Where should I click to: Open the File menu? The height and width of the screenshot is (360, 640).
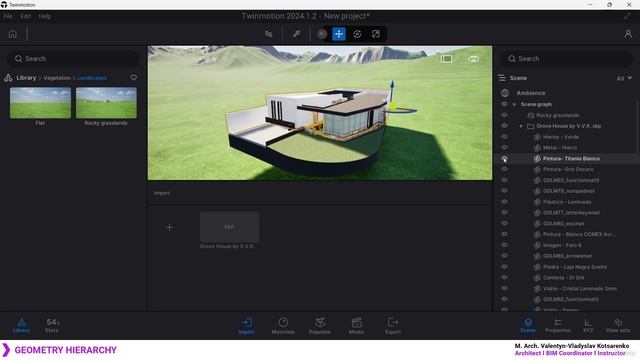tap(8, 16)
